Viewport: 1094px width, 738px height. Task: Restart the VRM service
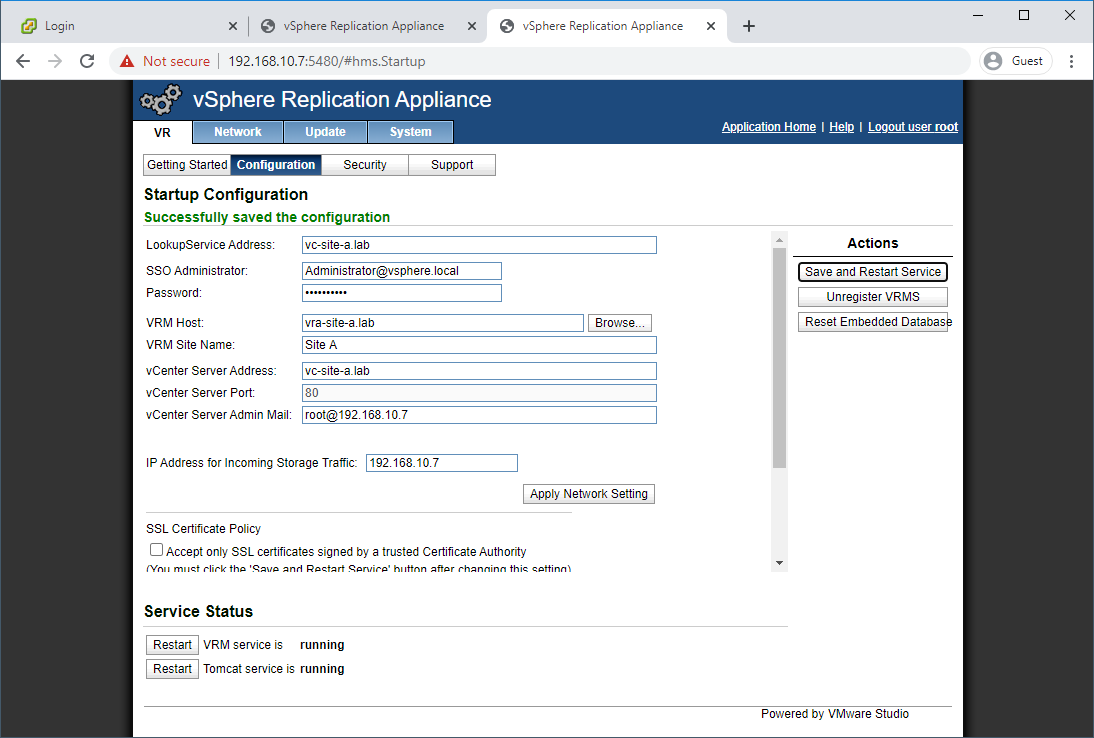172,645
